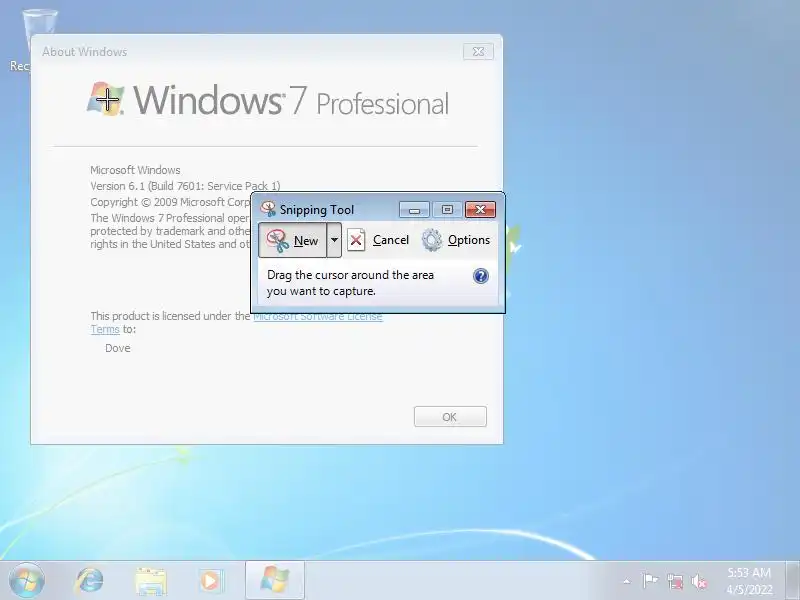Open the clock showing 5:53 AM
Image resolution: width=800 pixels, height=600 pixels.
click(748, 581)
